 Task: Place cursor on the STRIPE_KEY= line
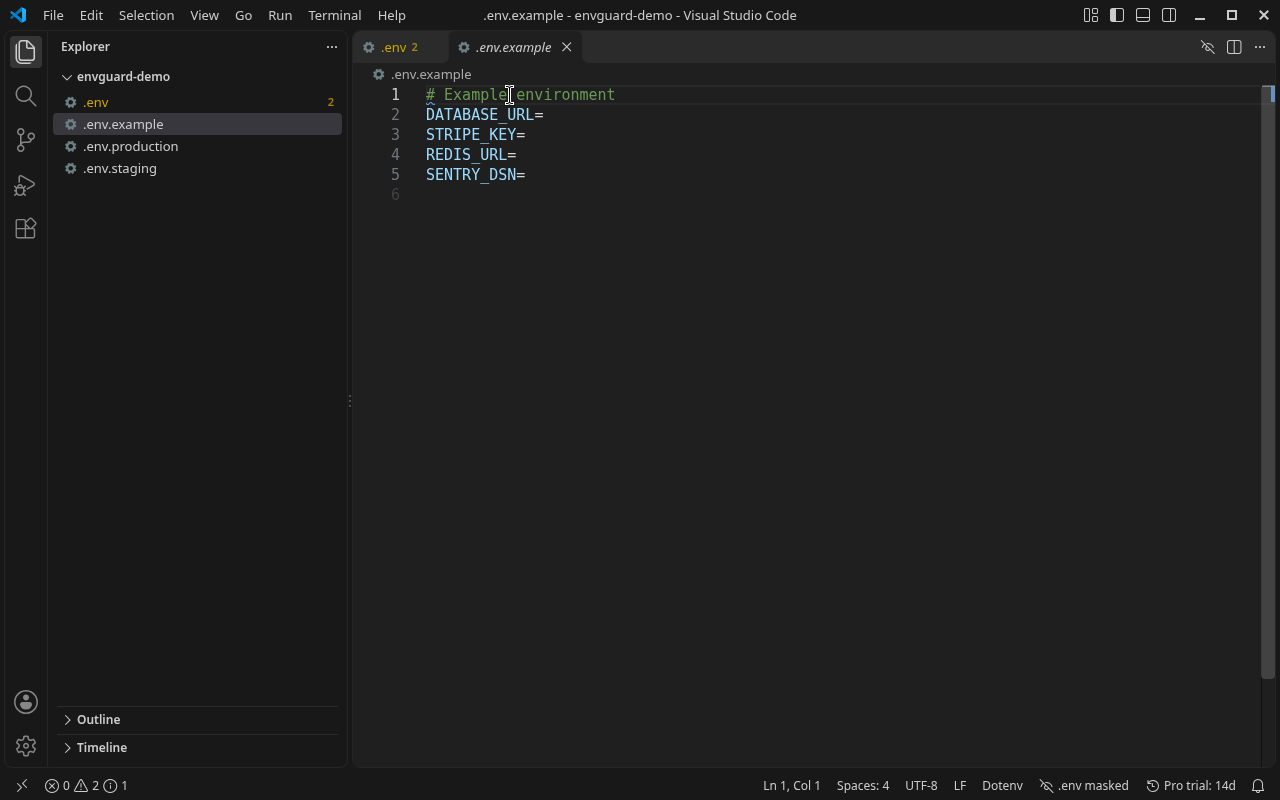(476, 134)
